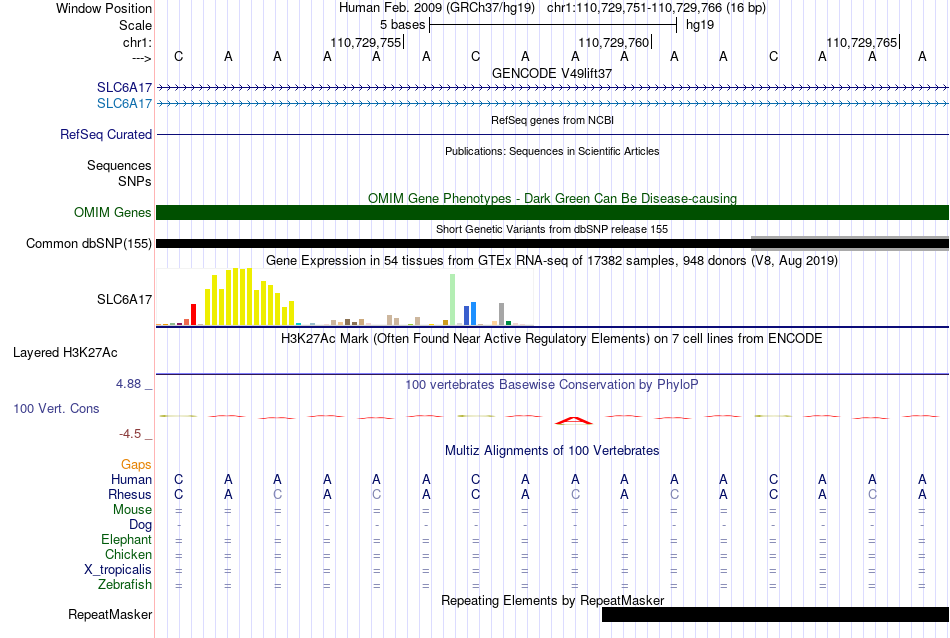Open the 100 Vert. Cons track label
Screen dimensions: 950x638
56,408
